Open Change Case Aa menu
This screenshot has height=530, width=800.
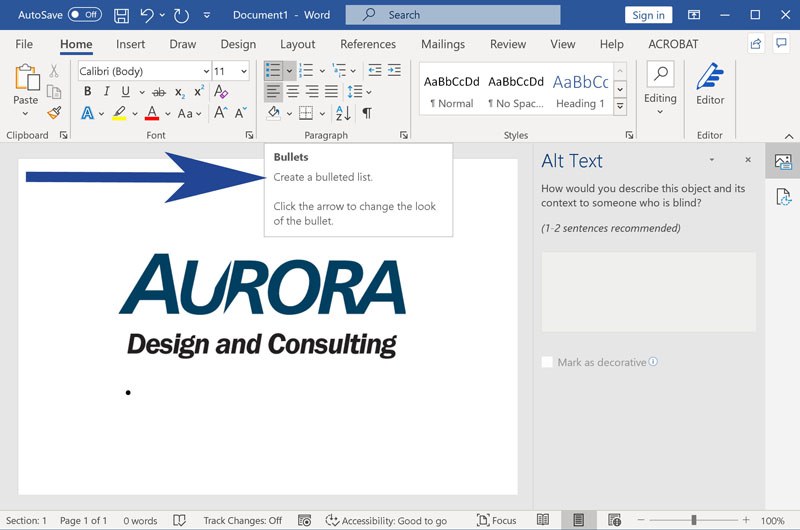[185, 113]
